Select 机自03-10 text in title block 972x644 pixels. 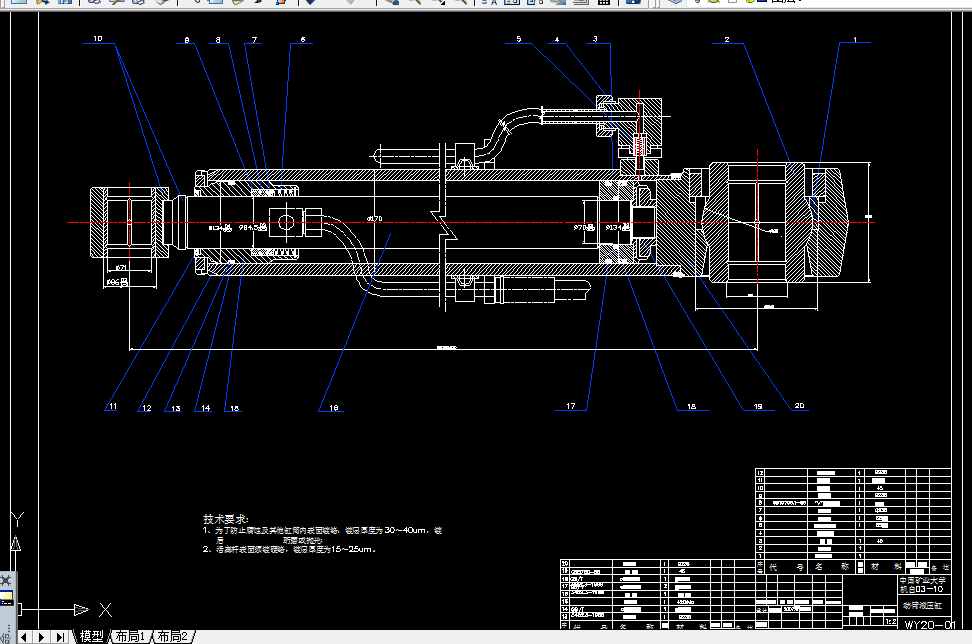point(922,589)
